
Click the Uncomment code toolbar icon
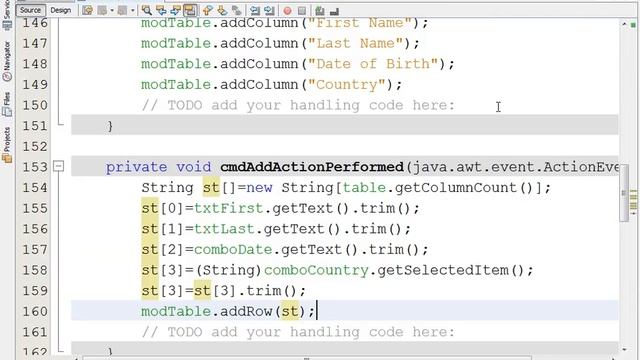point(334,11)
